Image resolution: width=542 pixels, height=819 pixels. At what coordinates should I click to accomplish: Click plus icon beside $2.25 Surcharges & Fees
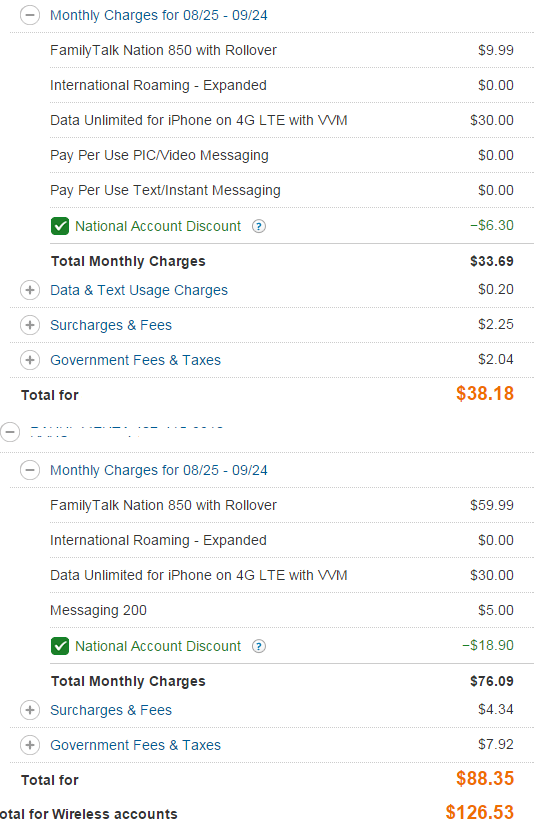point(30,325)
